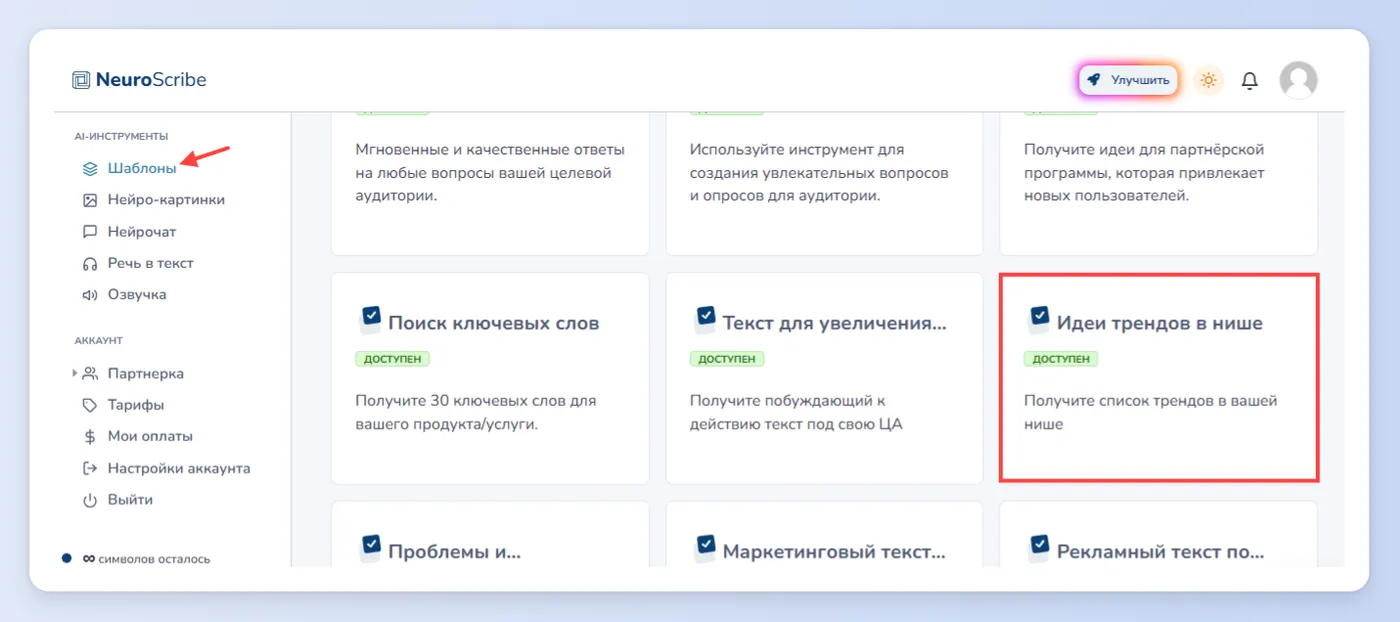Expand the Партнерка submenu arrow
This screenshot has width=1400, height=622.
(75, 373)
